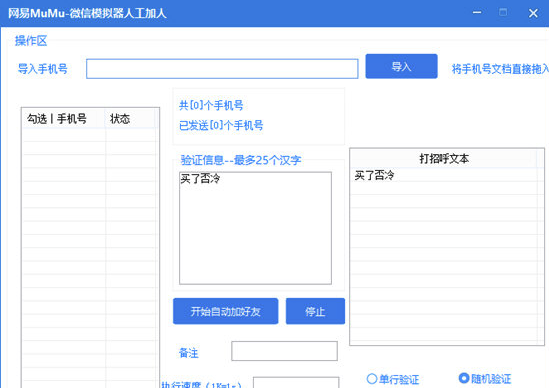Click the 操作区 section label
Image resolution: width=549 pixels, height=388 pixels.
click(31, 41)
